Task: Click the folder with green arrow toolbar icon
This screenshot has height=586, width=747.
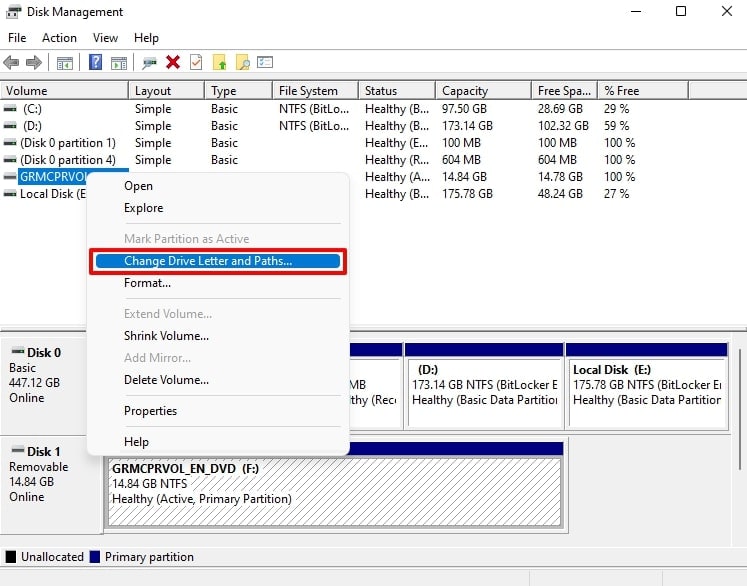Action: click(219, 62)
